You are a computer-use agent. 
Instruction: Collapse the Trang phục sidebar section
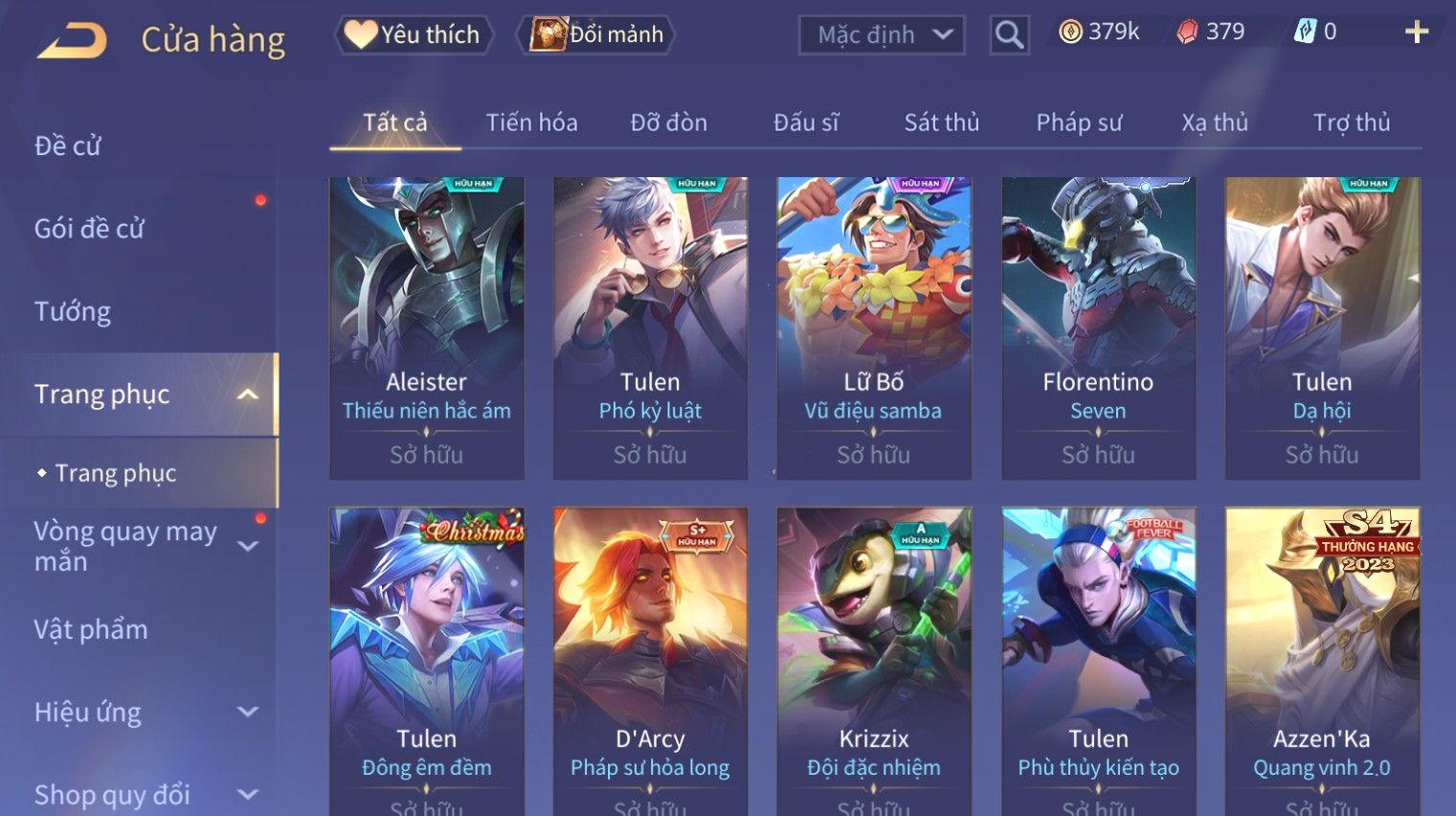pos(247,395)
